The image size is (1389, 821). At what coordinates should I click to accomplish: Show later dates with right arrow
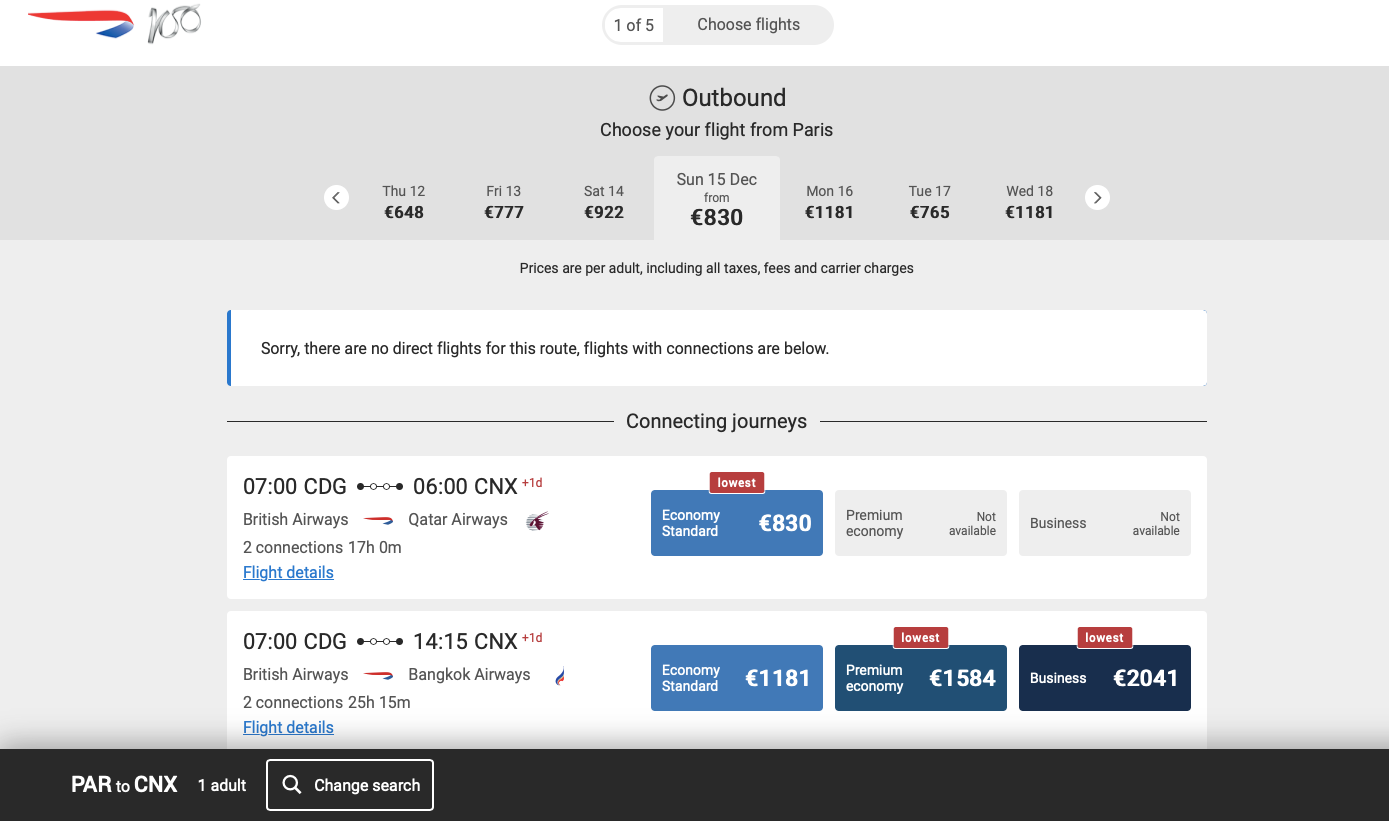point(1097,198)
